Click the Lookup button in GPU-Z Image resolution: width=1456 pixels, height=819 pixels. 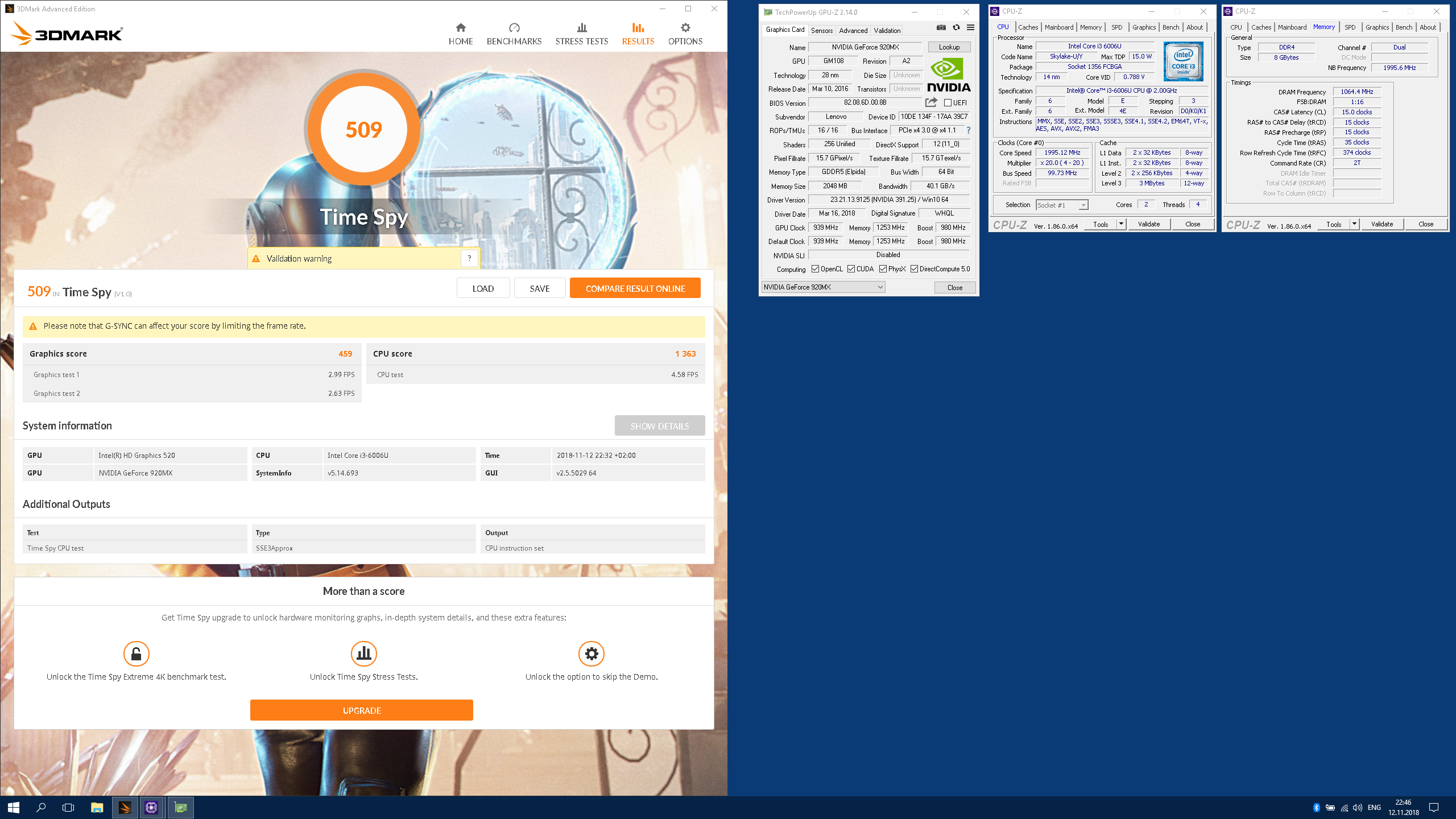pyautogui.click(x=949, y=47)
